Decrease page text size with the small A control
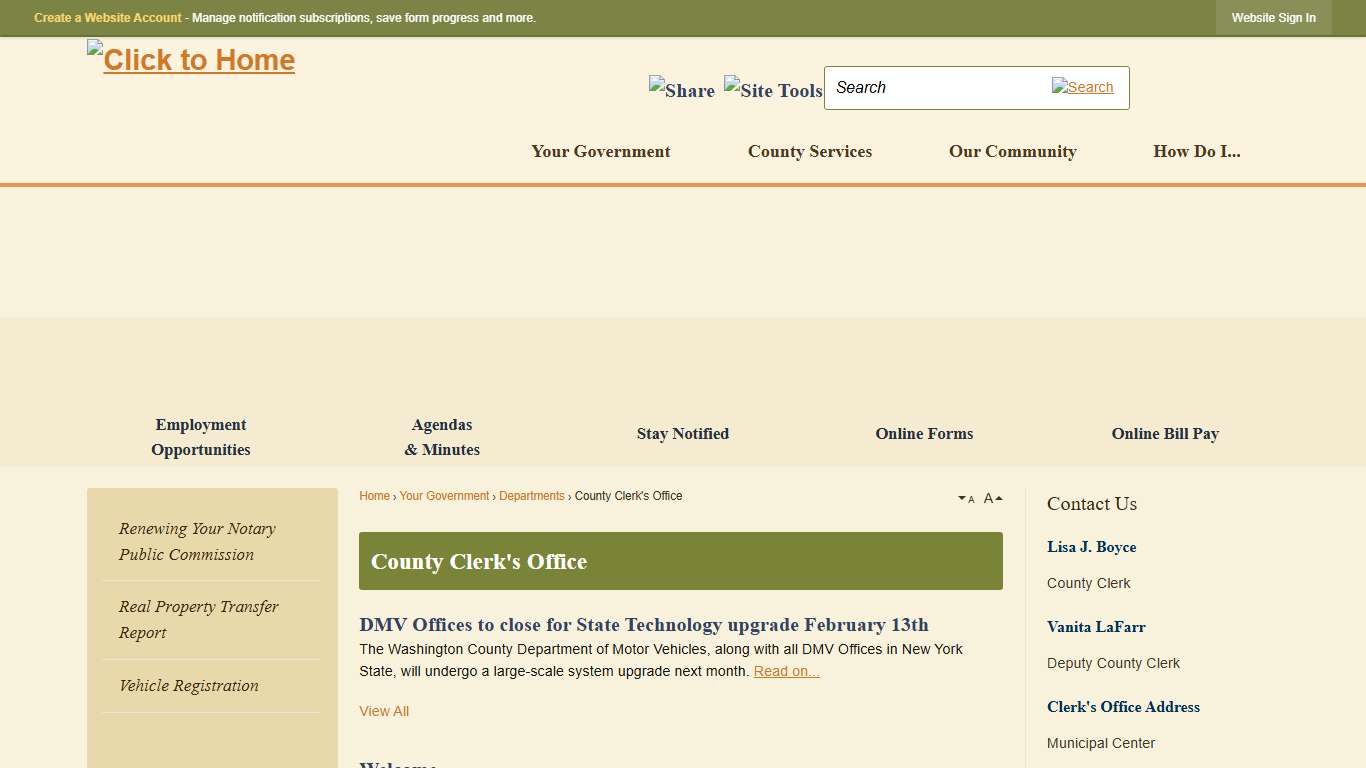Viewport: 1366px width, 768px height. [965, 498]
